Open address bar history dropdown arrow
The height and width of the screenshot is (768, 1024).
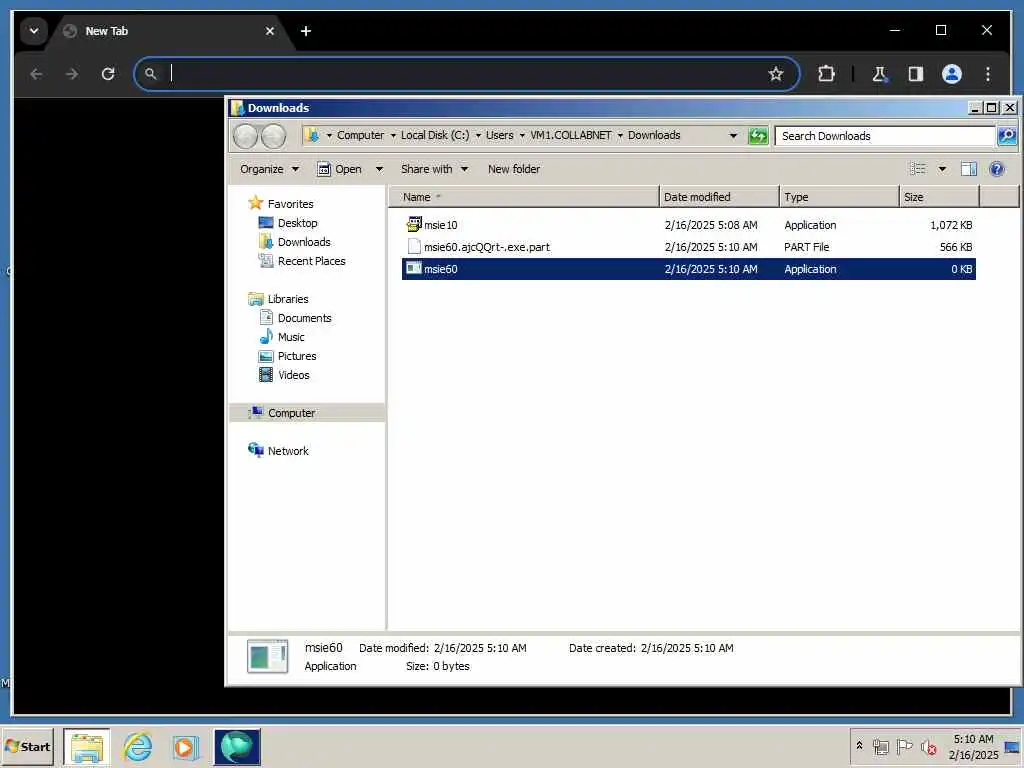(733, 136)
